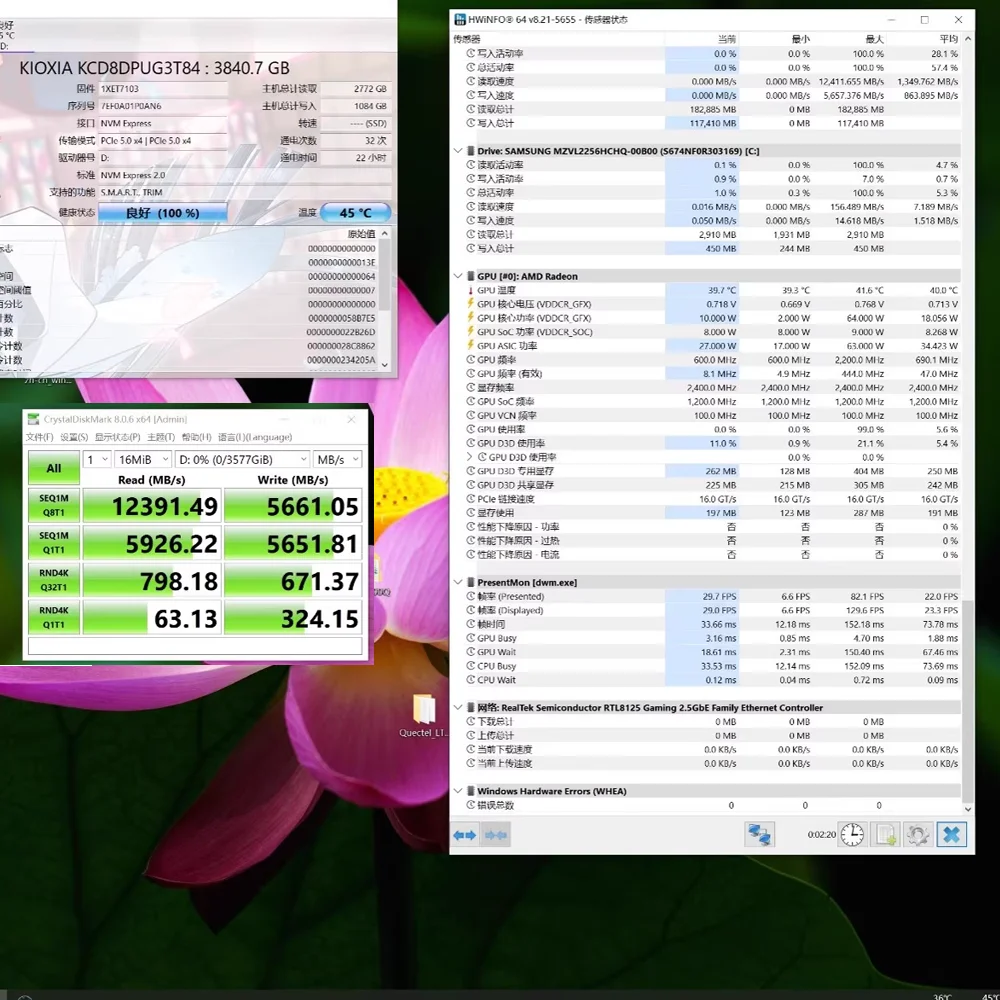Collapse the PresentMon dwm.exe sensor group
This screenshot has width=1000, height=1000.
(457, 582)
